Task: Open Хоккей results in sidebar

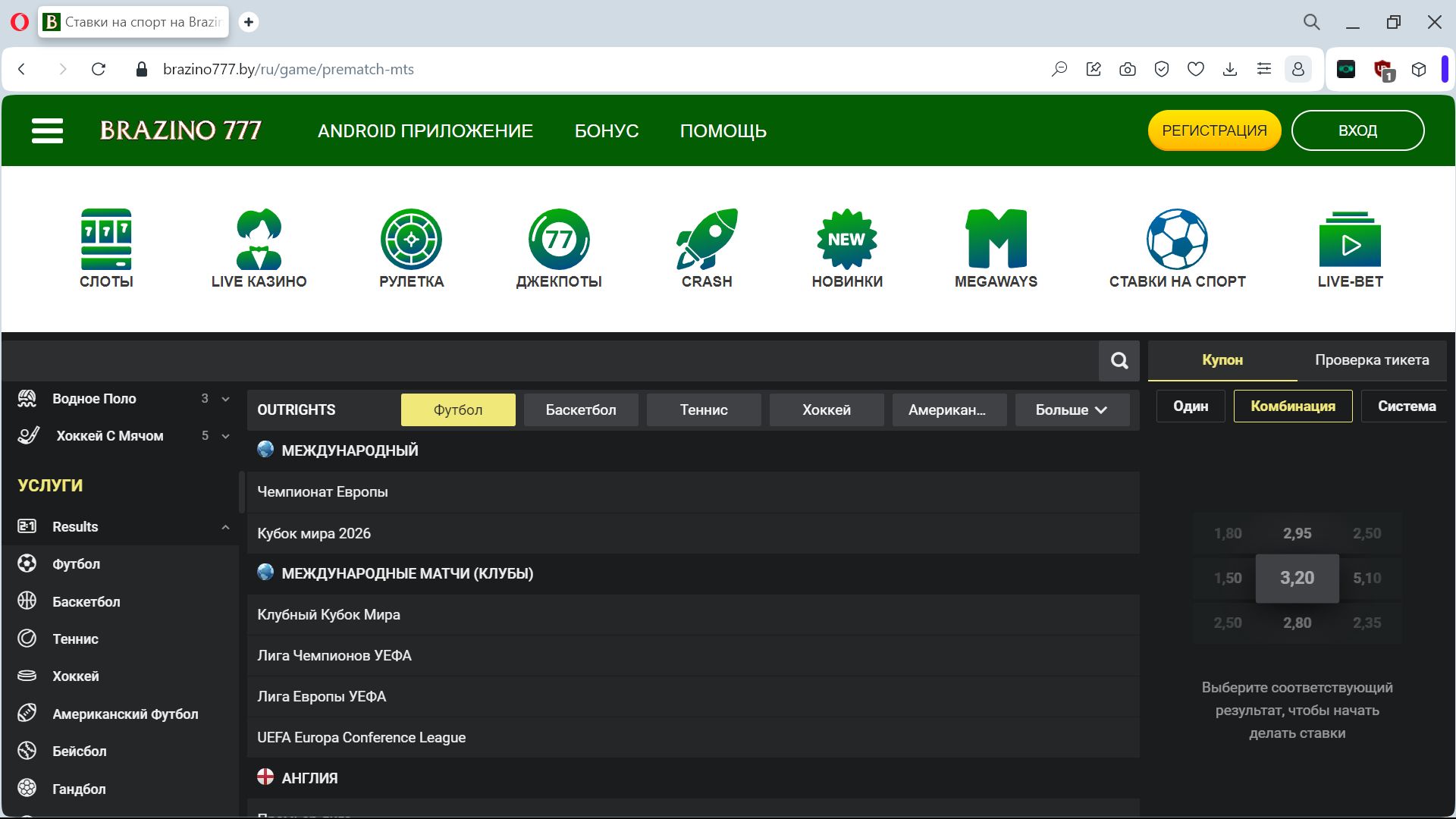Action: [121, 676]
